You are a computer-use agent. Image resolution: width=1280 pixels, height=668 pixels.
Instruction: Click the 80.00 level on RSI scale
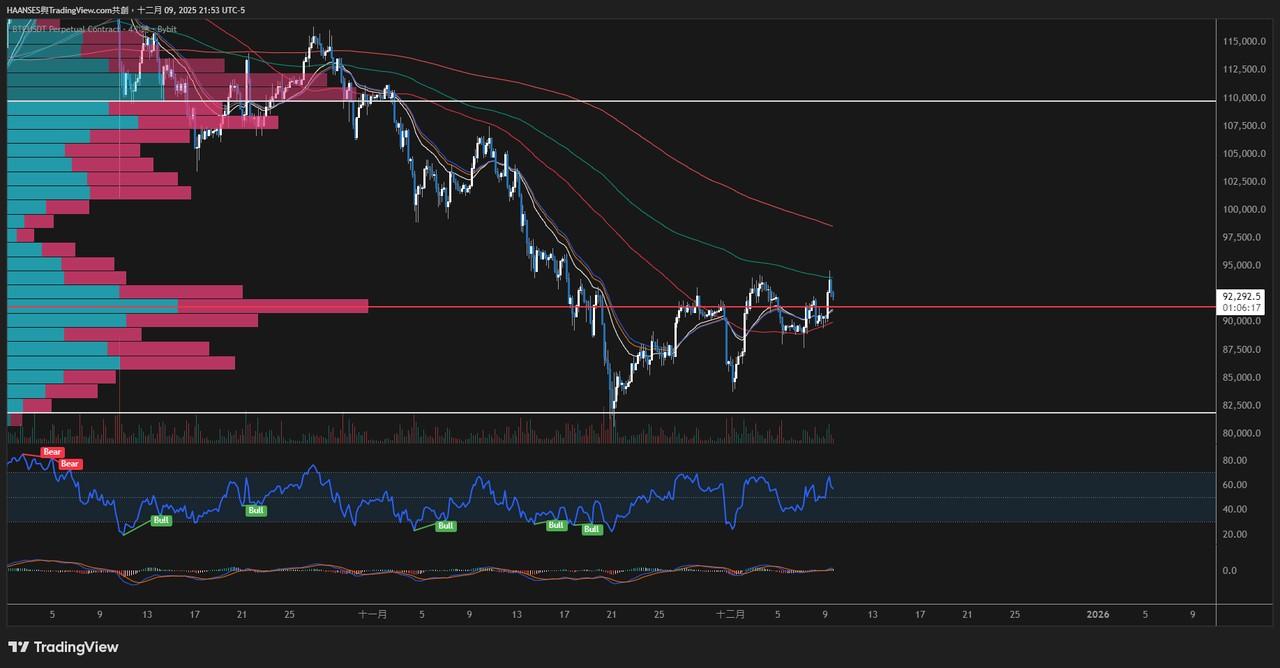click(x=1235, y=461)
